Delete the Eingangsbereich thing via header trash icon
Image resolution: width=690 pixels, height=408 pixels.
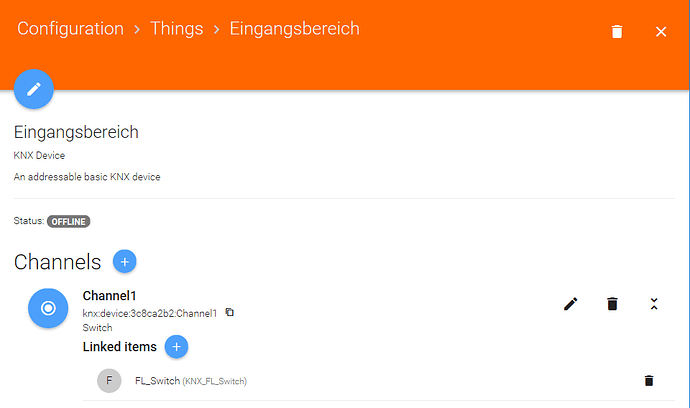[617, 32]
